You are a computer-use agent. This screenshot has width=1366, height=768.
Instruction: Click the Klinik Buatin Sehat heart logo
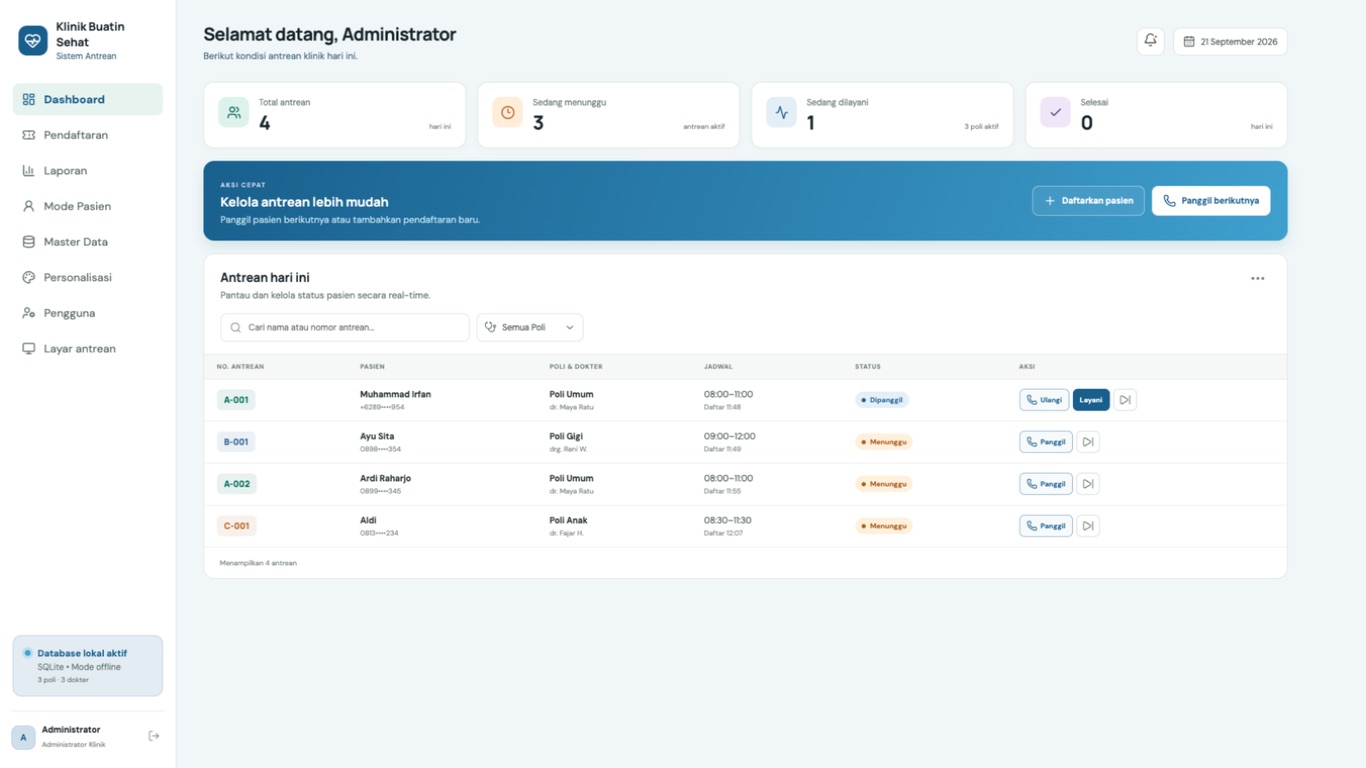point(33,41)
